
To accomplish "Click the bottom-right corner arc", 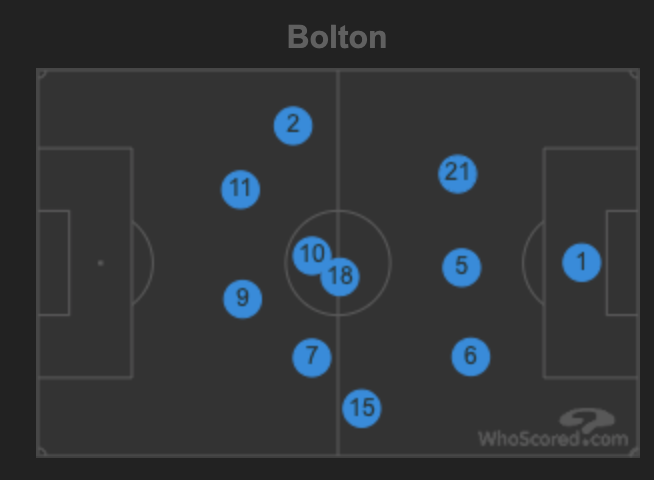I will (x=634, y=452).
